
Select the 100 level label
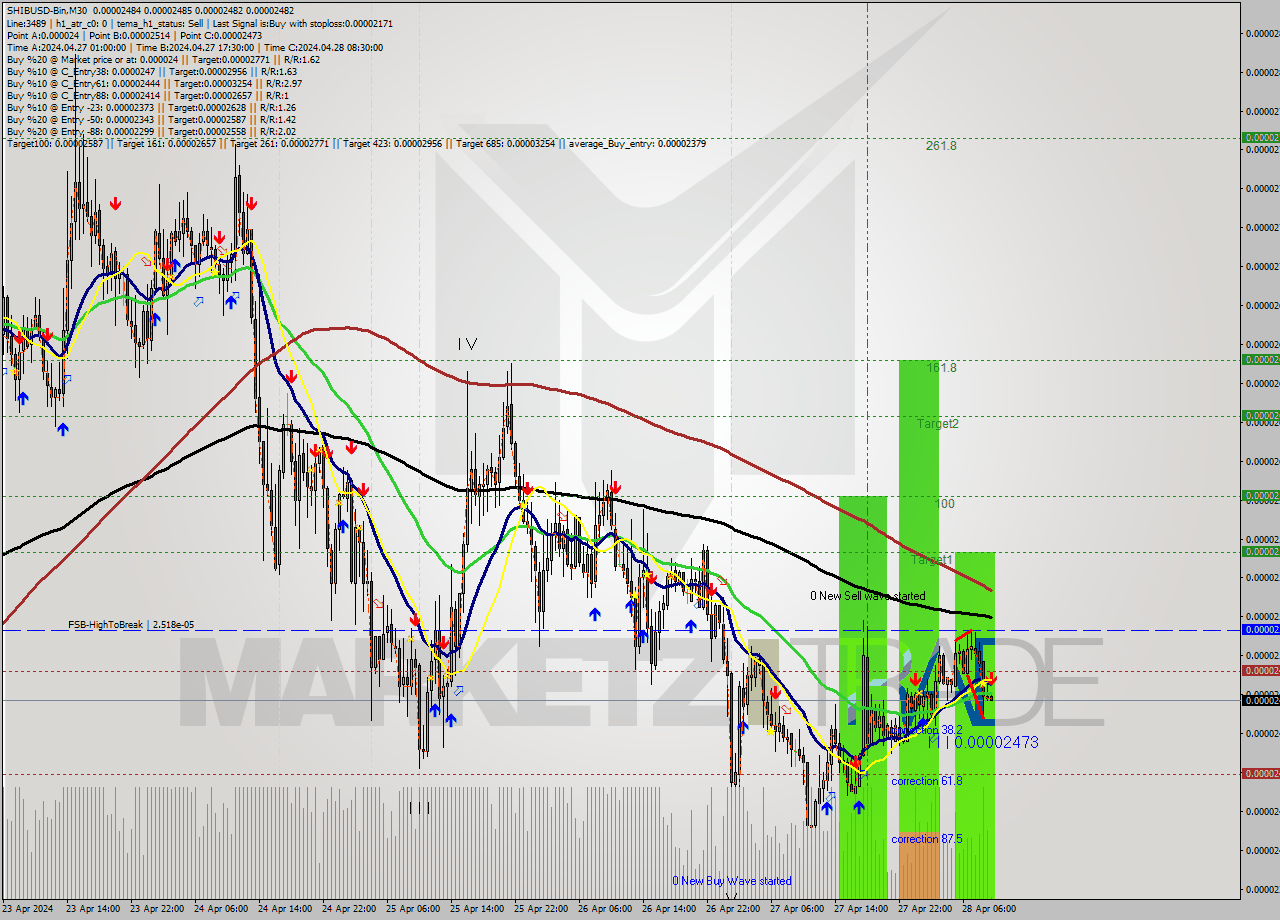pos(945,504)
